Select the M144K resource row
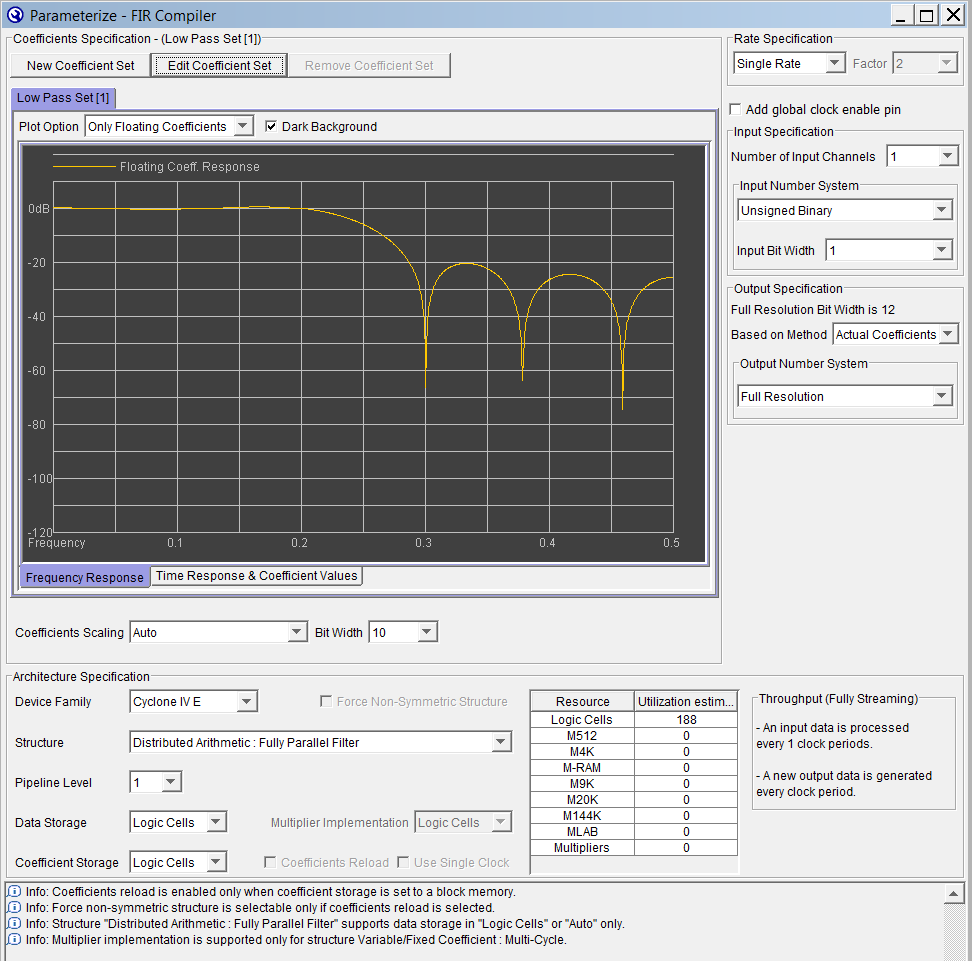This screenshot has height=961, width=972. tap(634, 815)
